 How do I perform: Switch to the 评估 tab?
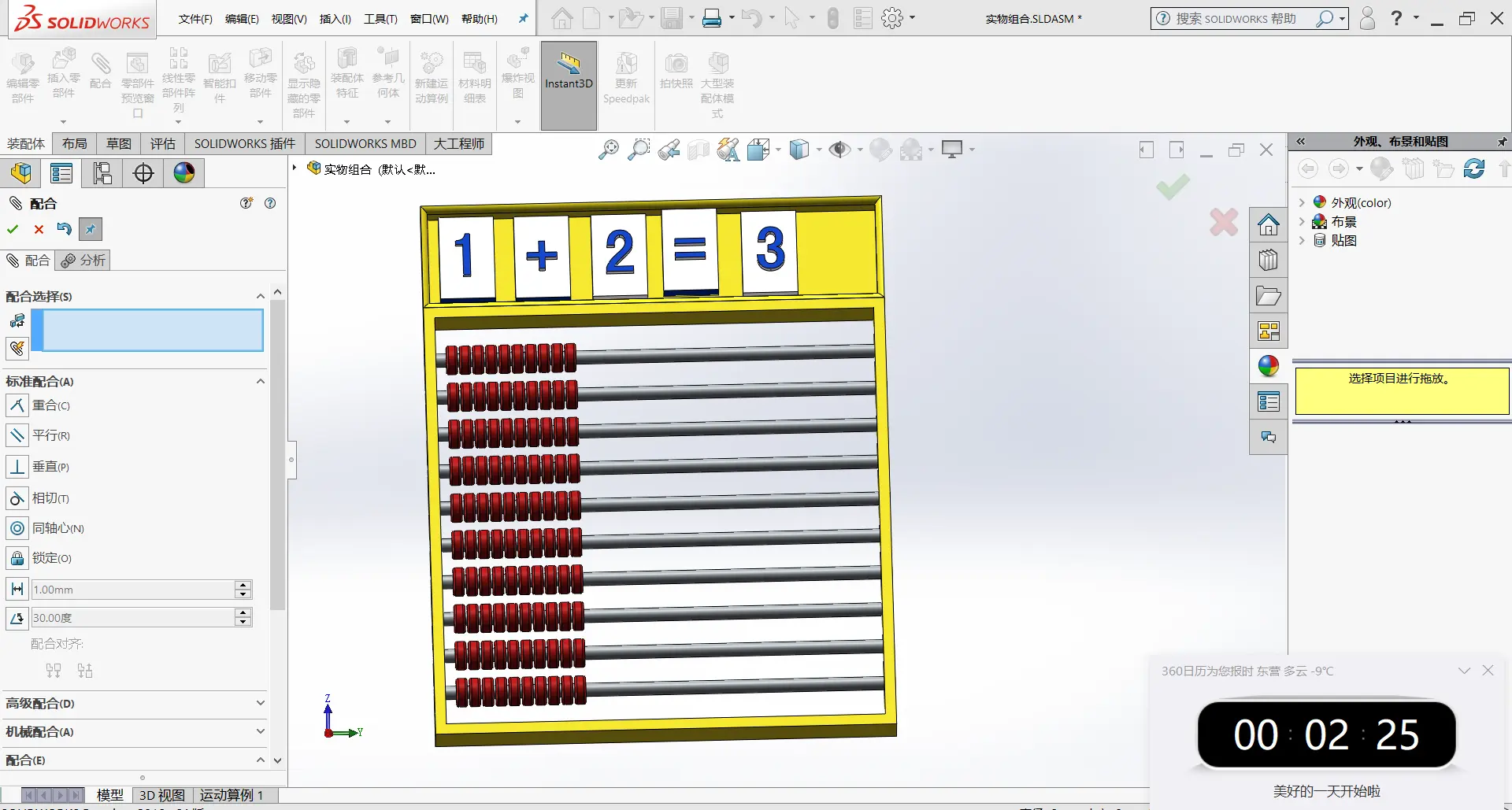click(163, 143)
